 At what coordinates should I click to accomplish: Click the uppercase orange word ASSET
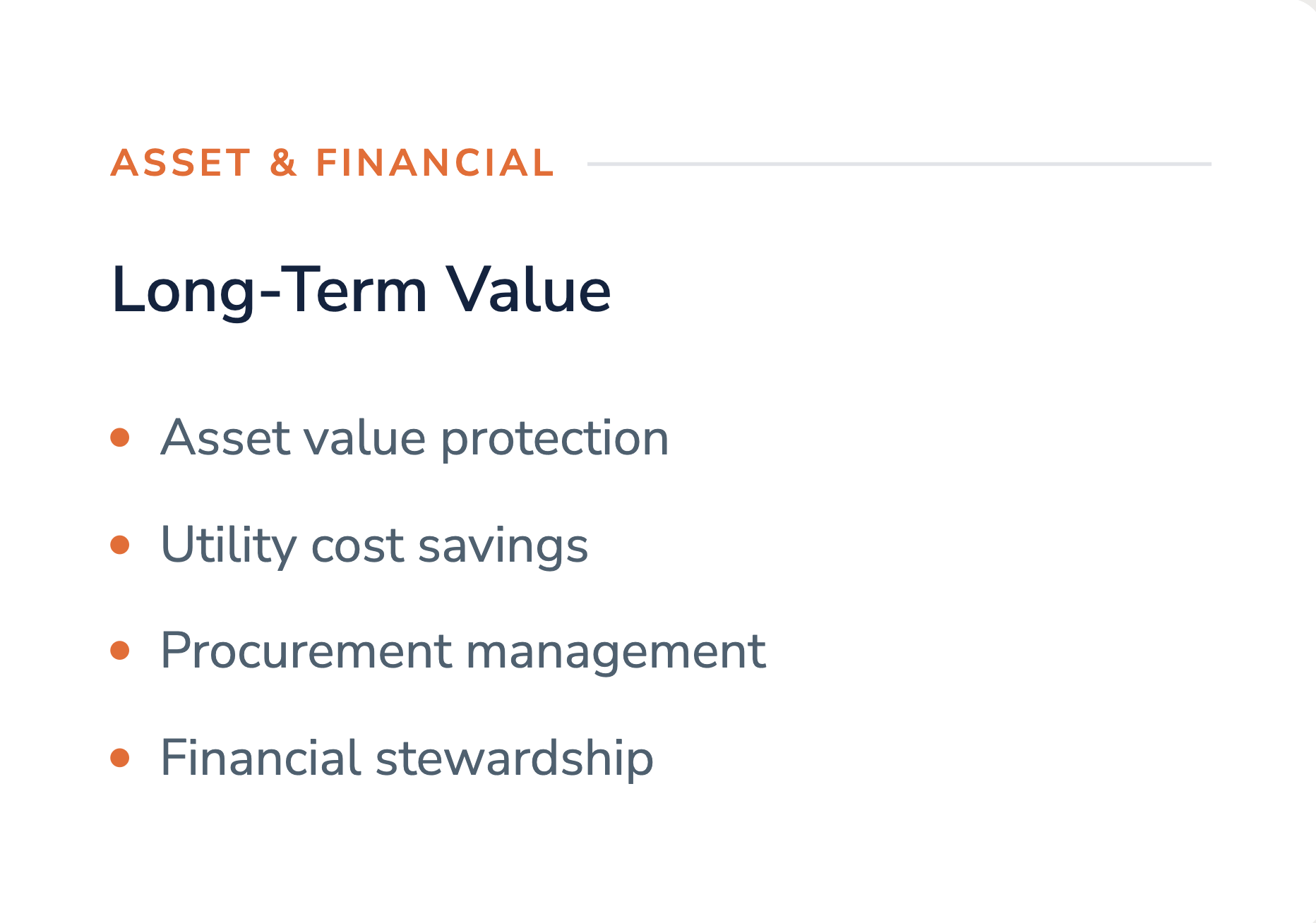181,163
